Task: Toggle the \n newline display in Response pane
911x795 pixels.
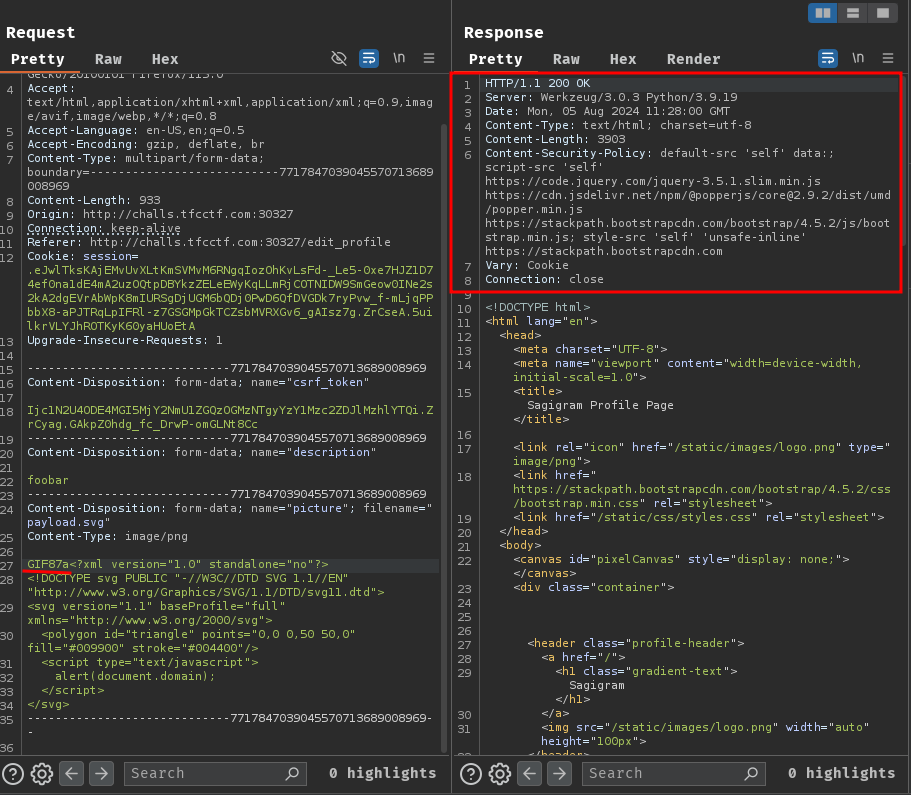Action: point(858,58)
